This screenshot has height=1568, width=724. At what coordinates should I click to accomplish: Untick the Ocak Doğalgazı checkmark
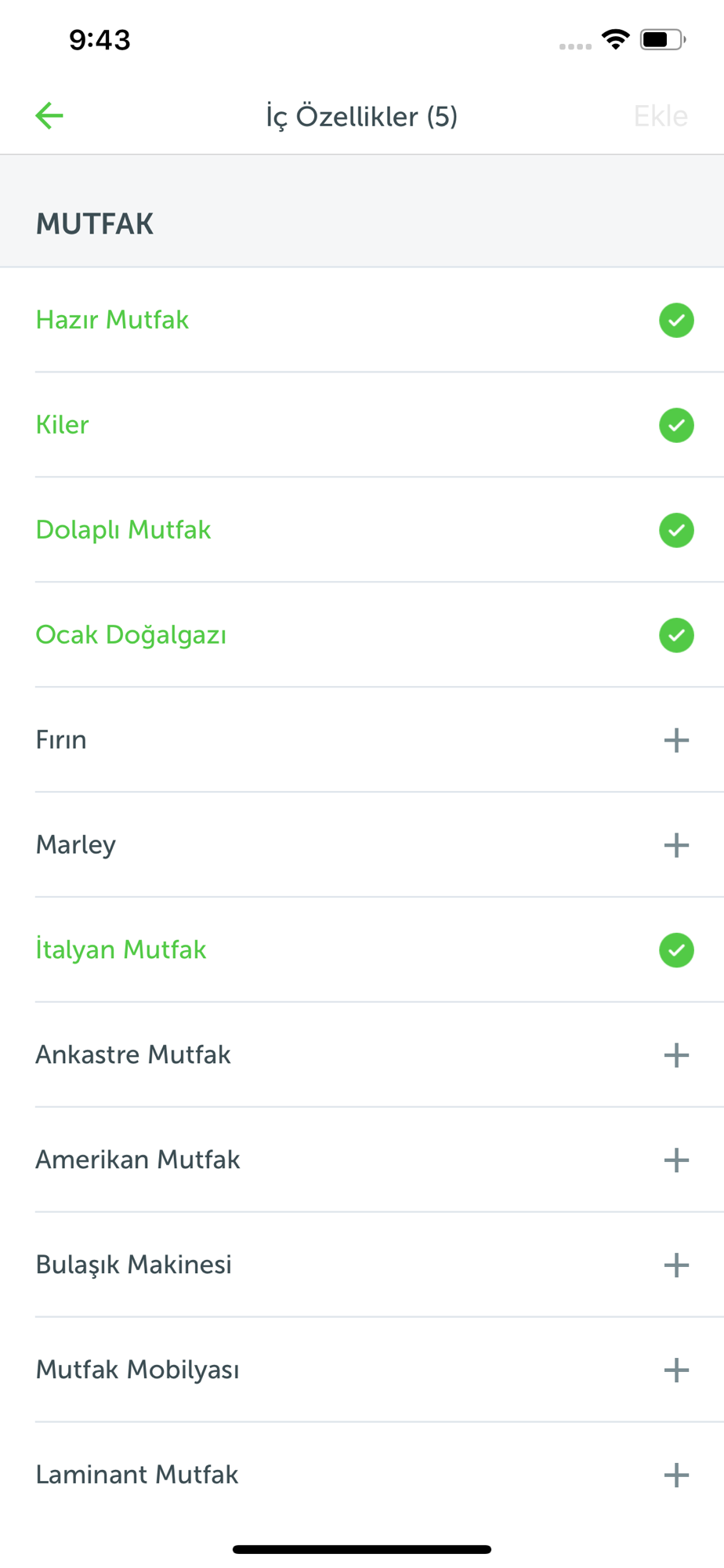tap(676, 636)
